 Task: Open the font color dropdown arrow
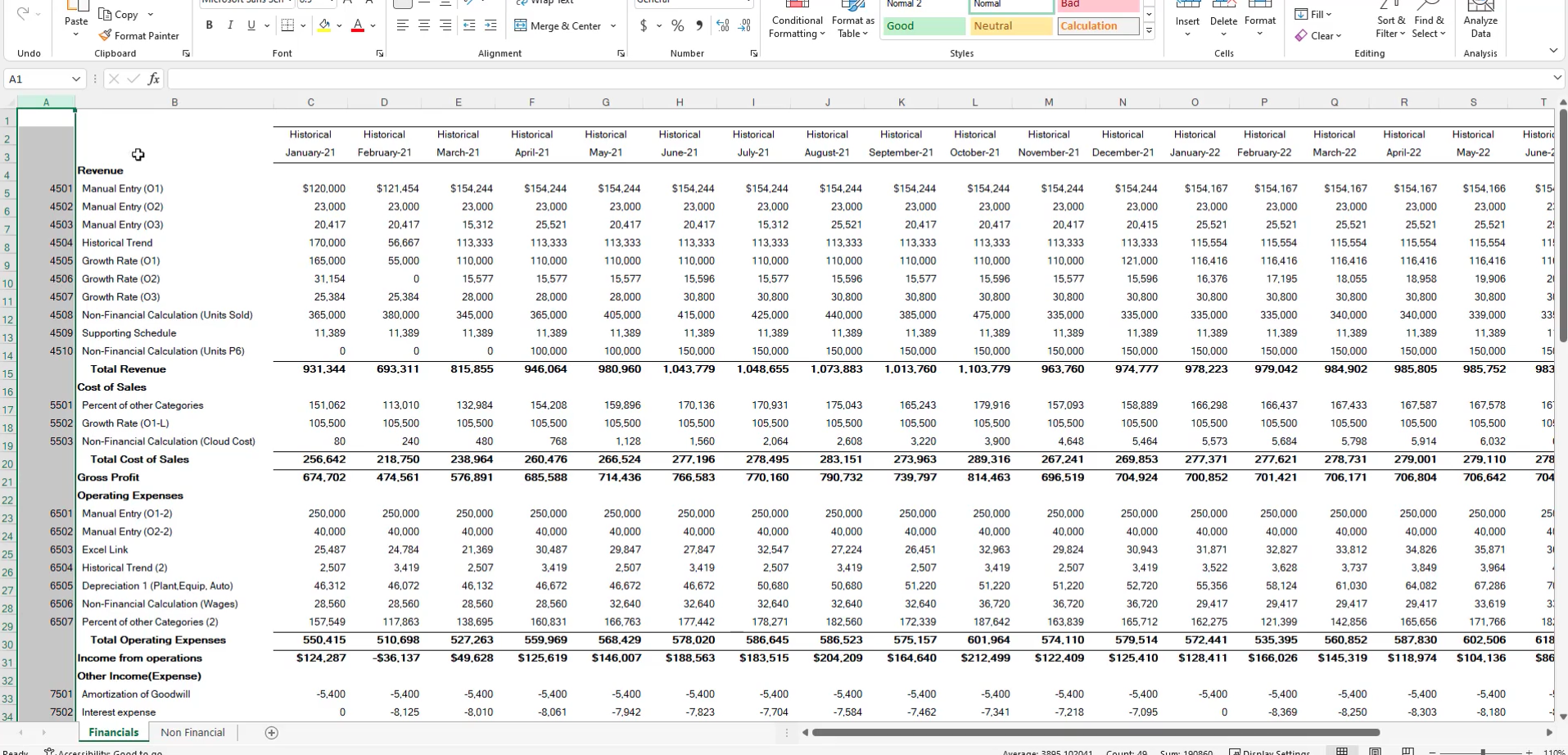coord(373,25)
